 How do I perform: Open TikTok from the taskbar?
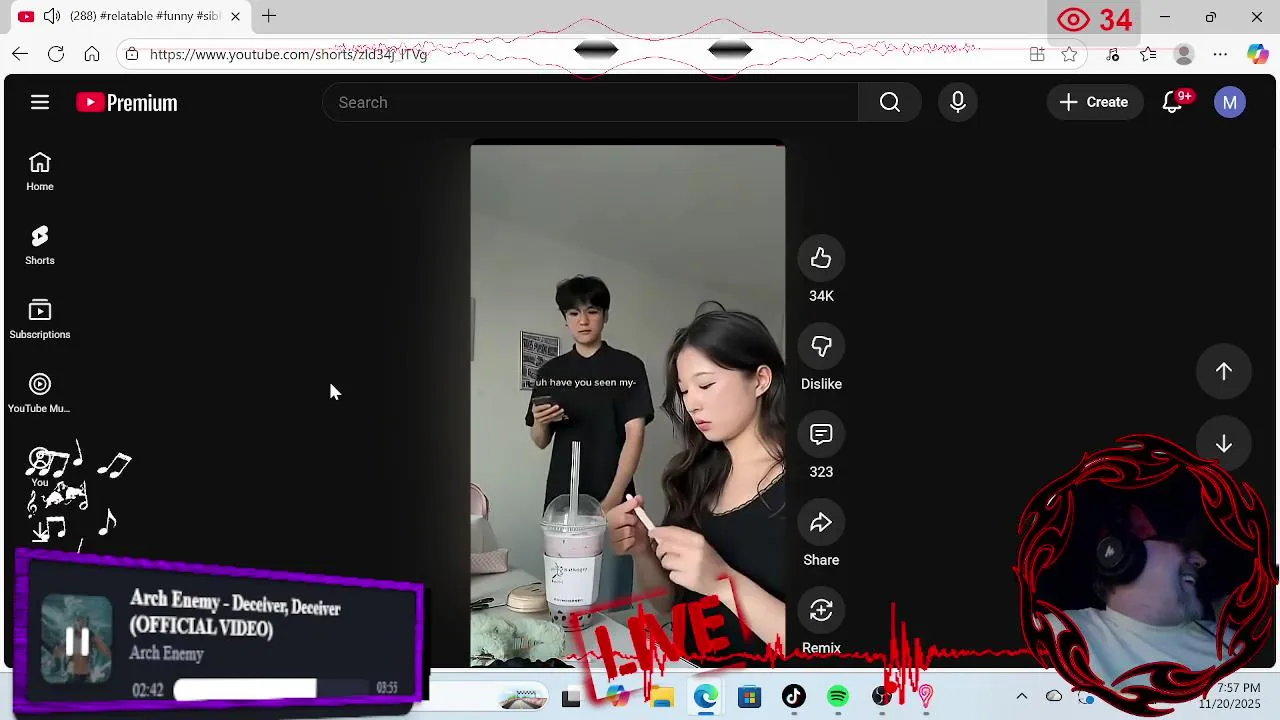pos(794,698)
